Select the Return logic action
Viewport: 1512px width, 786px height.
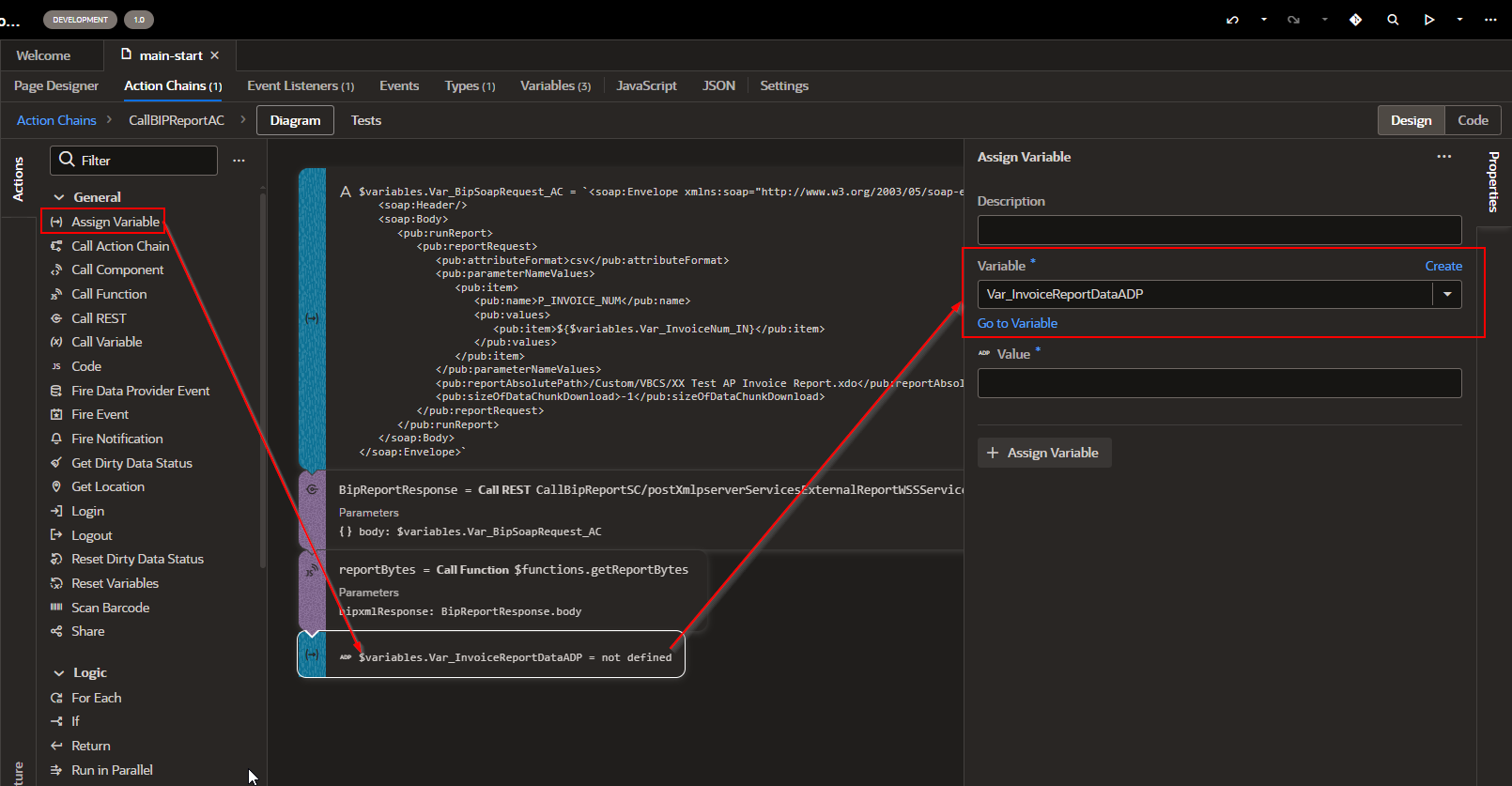tap(91, 746)
